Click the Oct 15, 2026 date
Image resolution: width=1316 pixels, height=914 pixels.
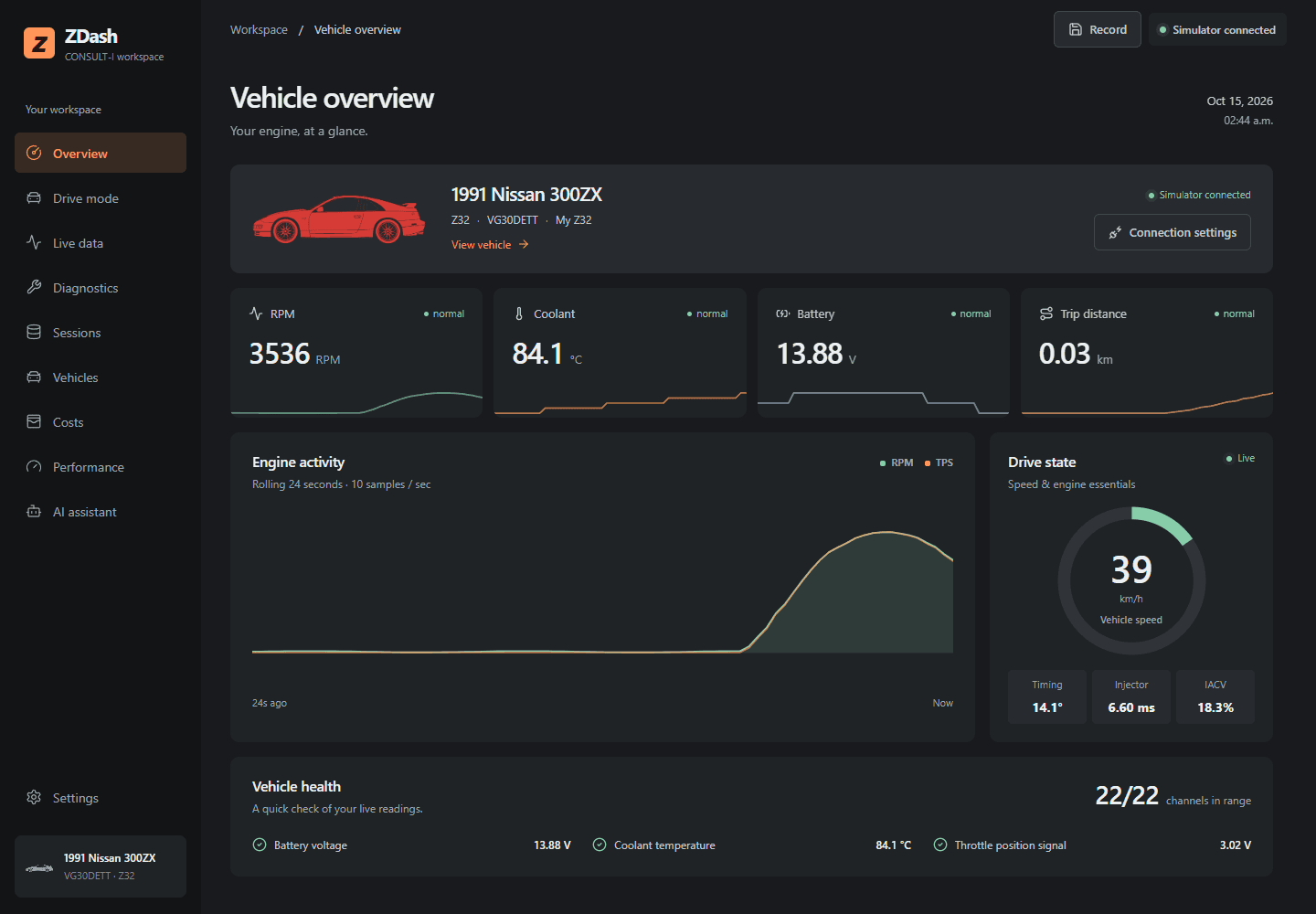tap(1240, 101)
